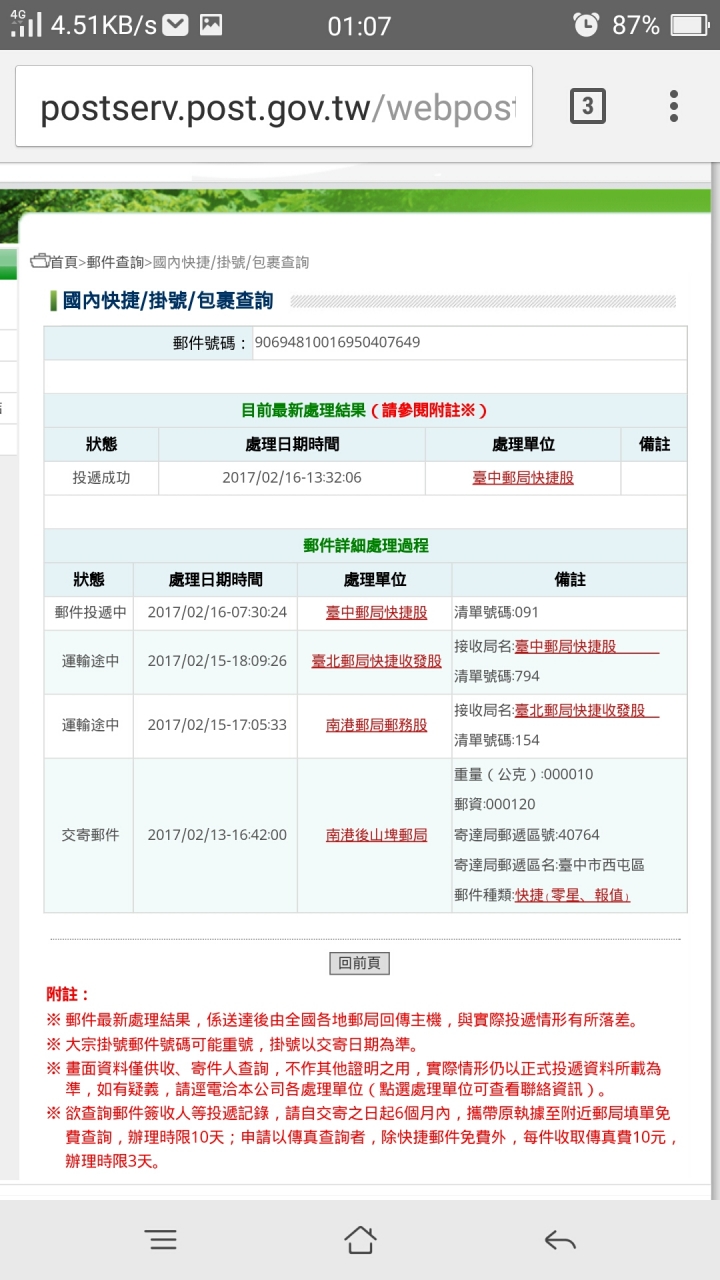Open 快捷(零星、報值) mail type link
Viewport: 720px width, 1280px height.
point(572,895)
